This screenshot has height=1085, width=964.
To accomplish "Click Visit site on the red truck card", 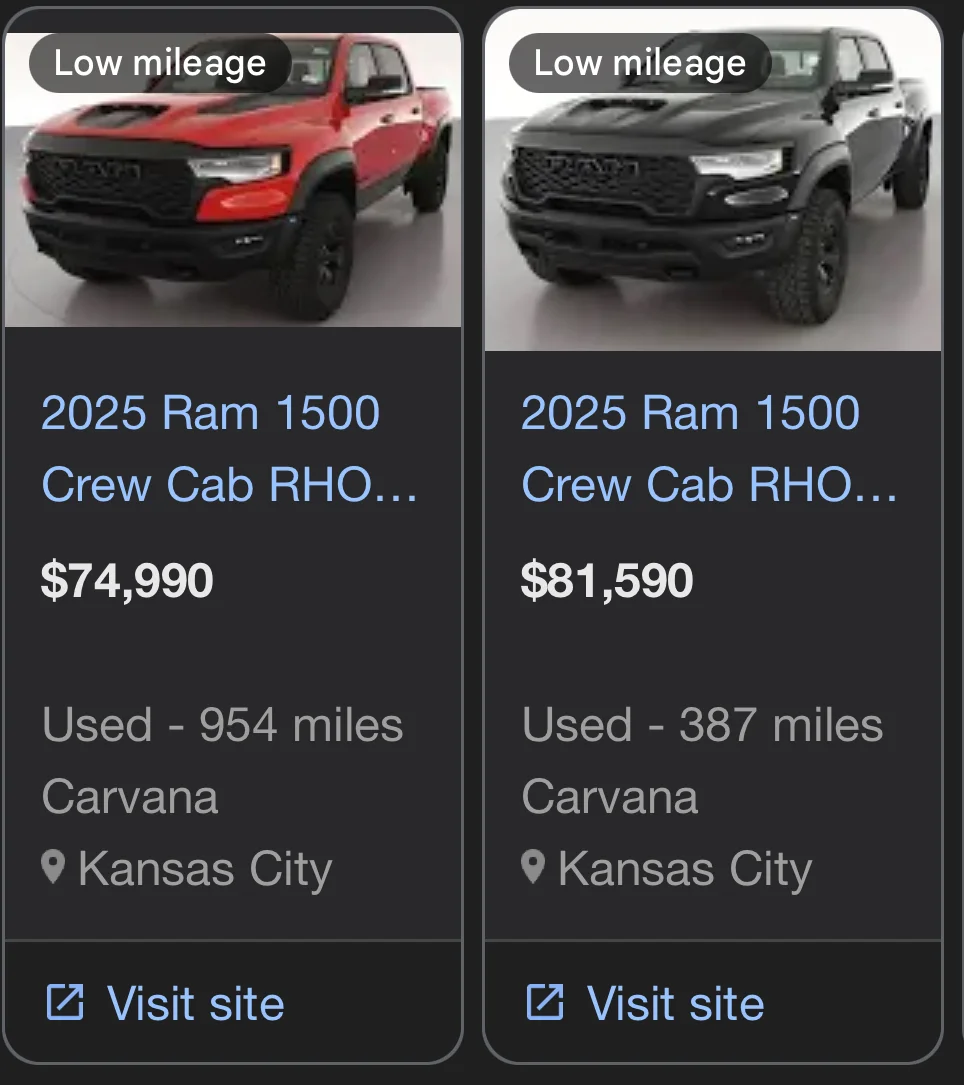I will pyautogui.click(x=165, y=1003).
